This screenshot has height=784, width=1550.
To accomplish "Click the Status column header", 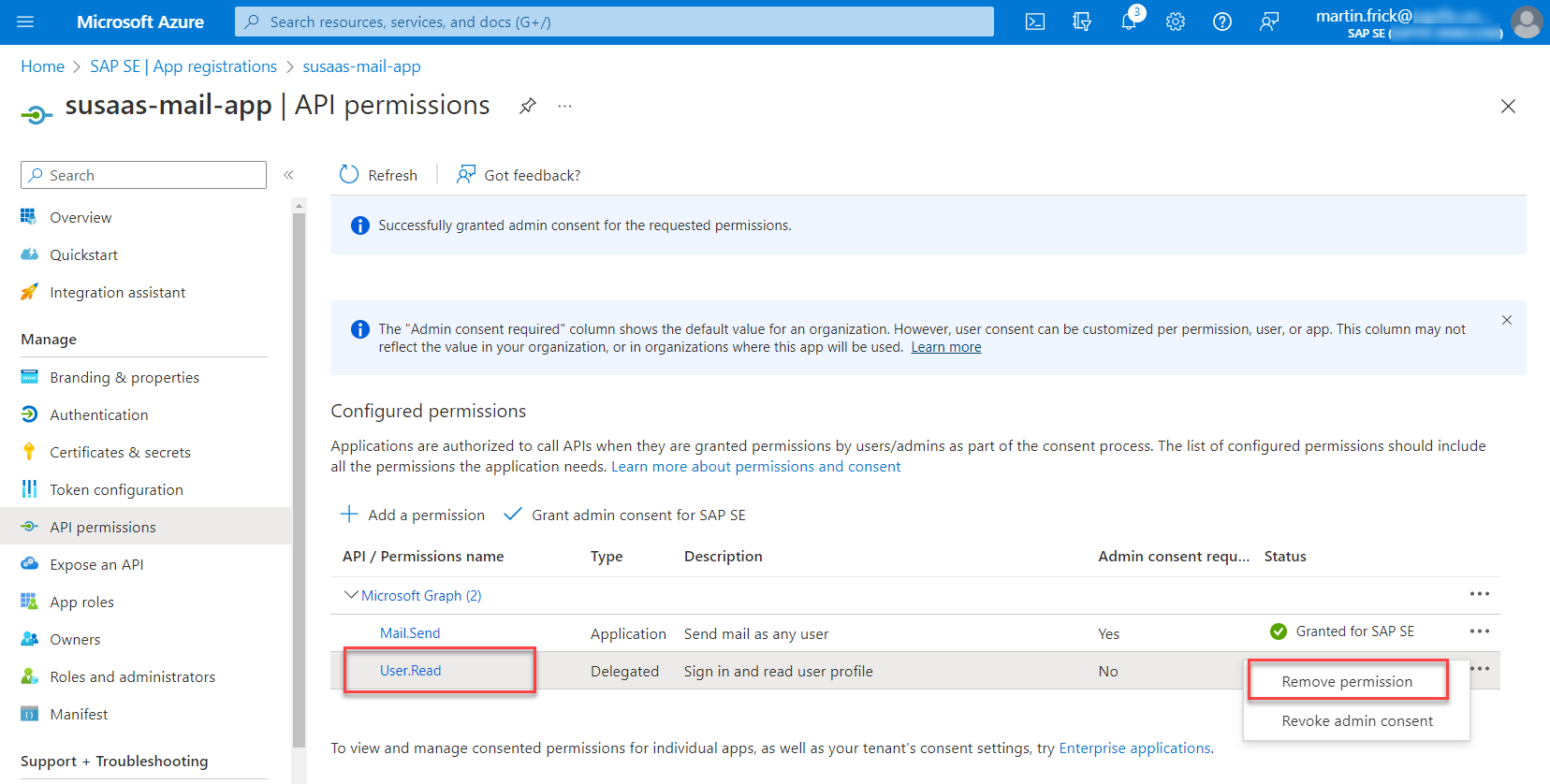I will click(1285, 557).
